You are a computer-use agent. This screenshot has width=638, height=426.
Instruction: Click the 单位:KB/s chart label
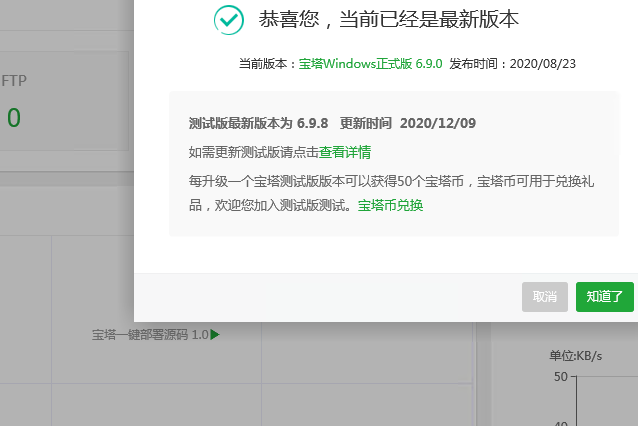coord(575,356)
